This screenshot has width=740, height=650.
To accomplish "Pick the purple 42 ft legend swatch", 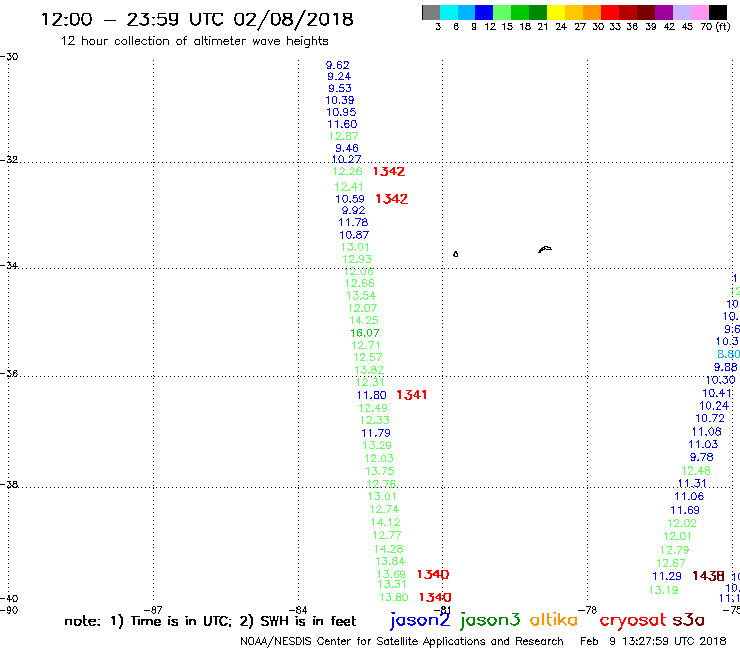I will (x=664, y=12).
